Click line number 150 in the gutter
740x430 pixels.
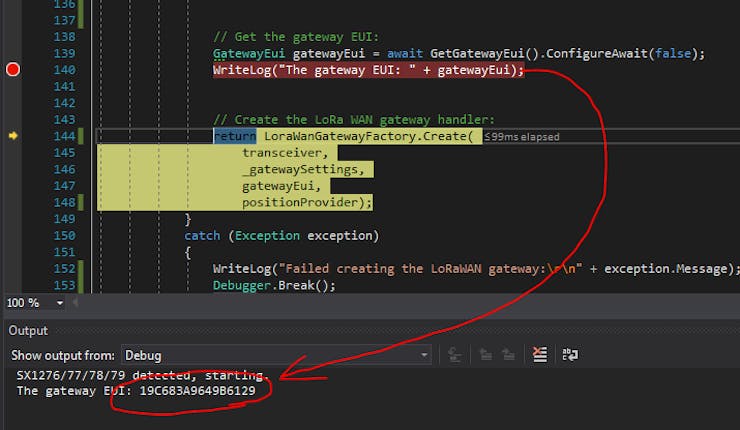[63, 236]
